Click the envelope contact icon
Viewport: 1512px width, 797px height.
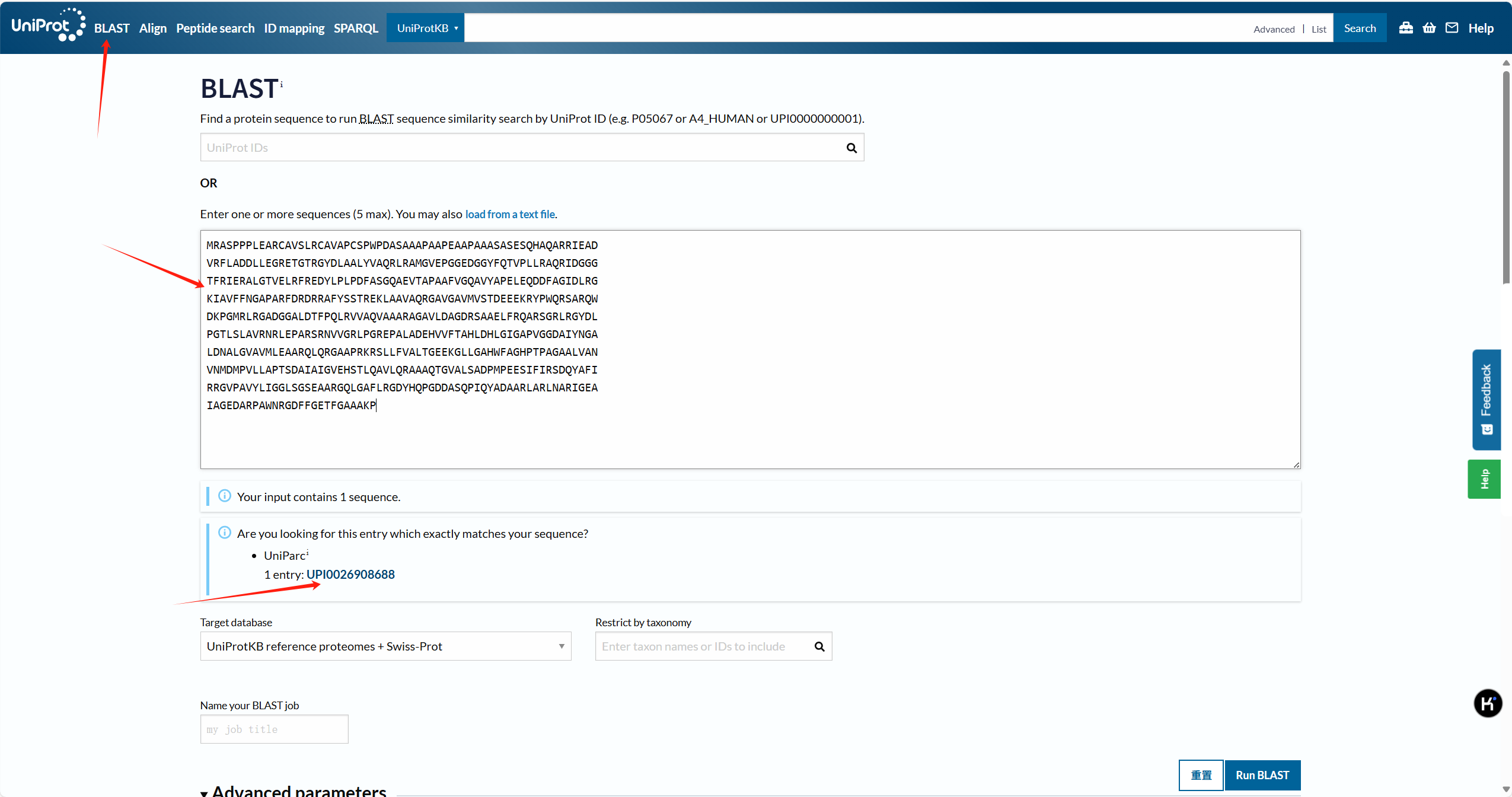coord(1452,28)
